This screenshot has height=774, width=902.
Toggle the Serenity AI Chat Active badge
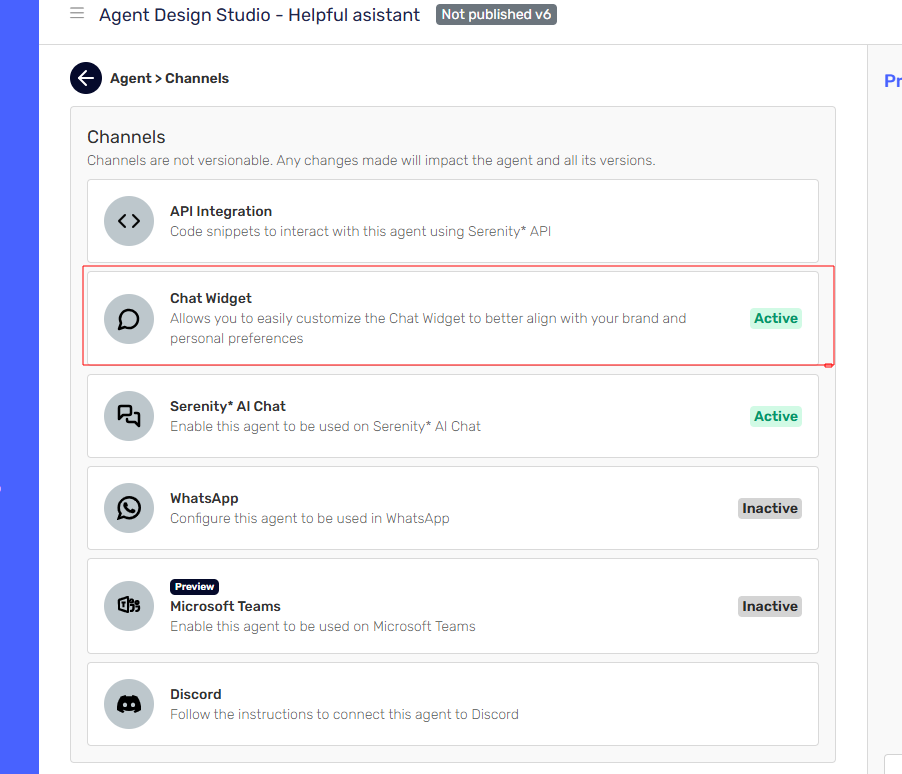point(775,416)
